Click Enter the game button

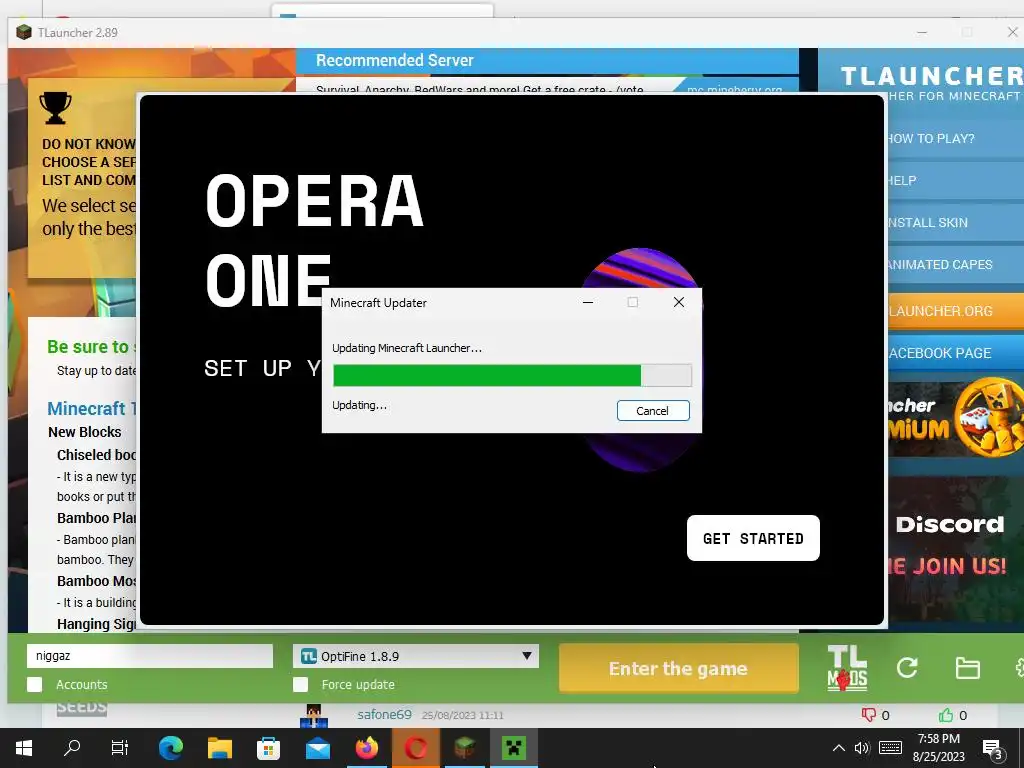pyautogui.click(x=679, y=668)
